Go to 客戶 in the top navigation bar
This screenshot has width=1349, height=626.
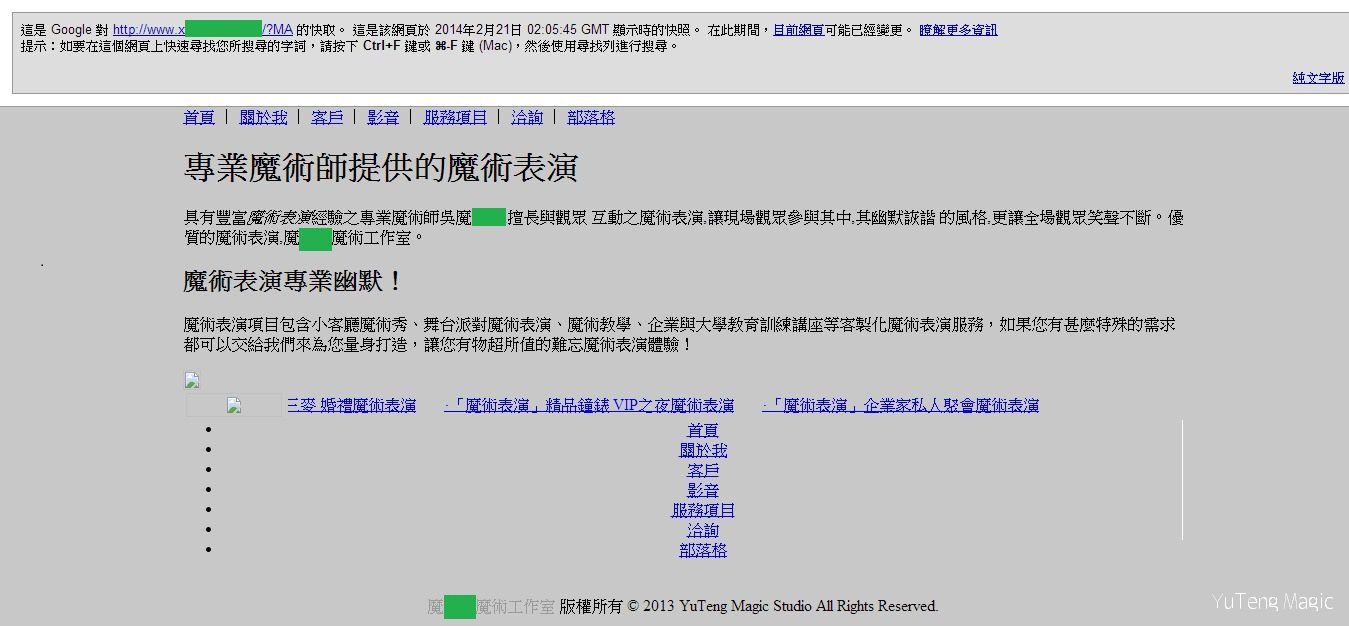pyautogui.click(x=327, y=117)
